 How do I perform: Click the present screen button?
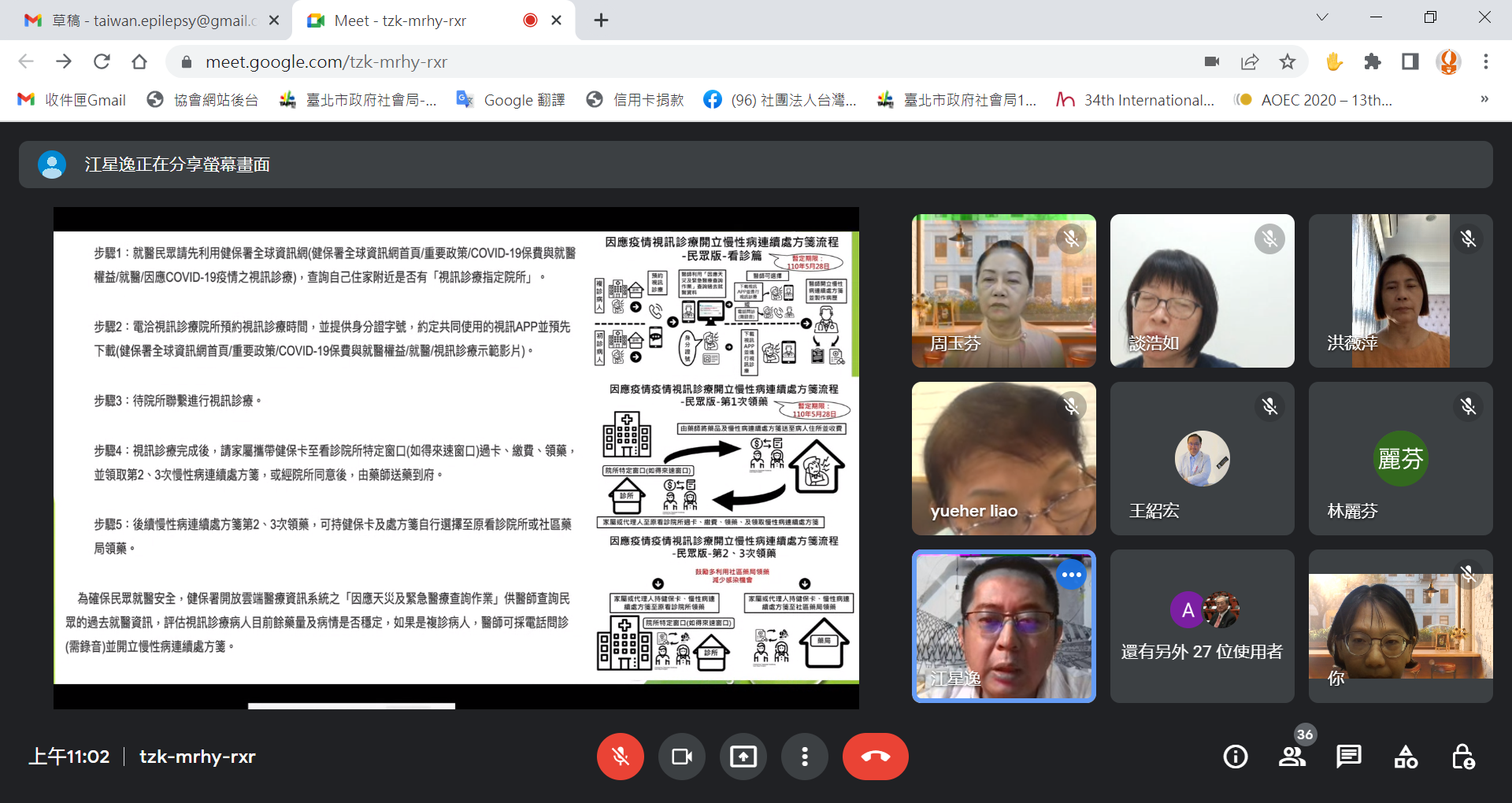743,757
